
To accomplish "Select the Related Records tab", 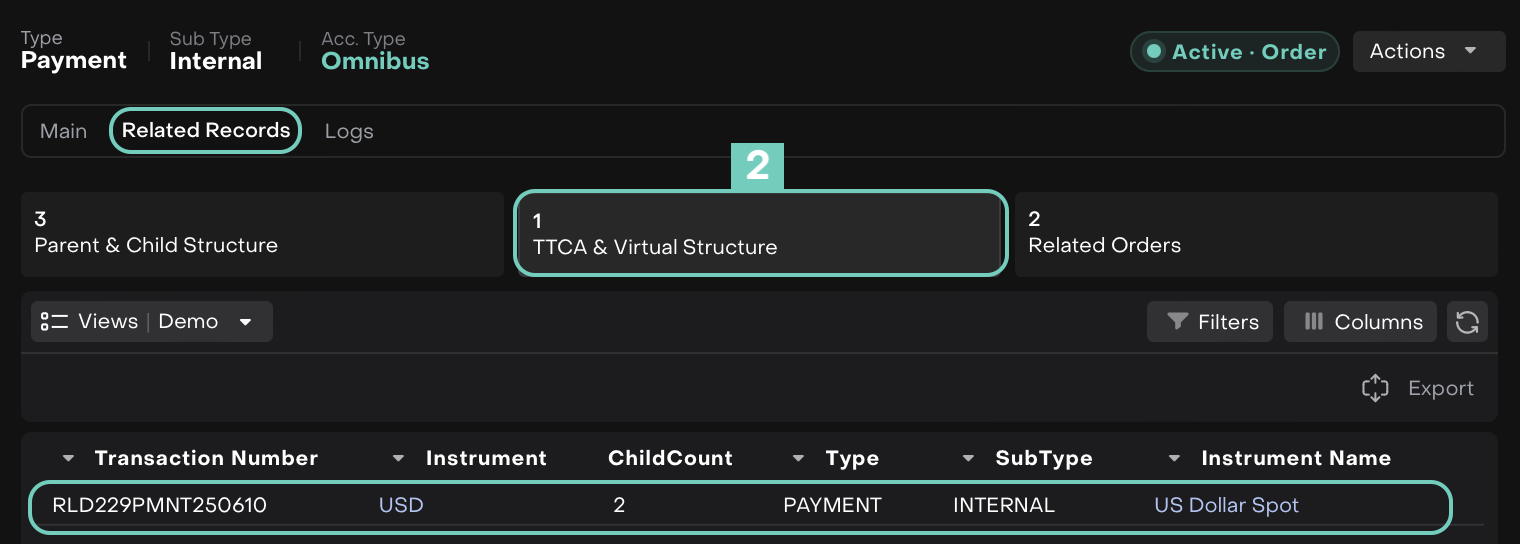I will coord(206,131).
